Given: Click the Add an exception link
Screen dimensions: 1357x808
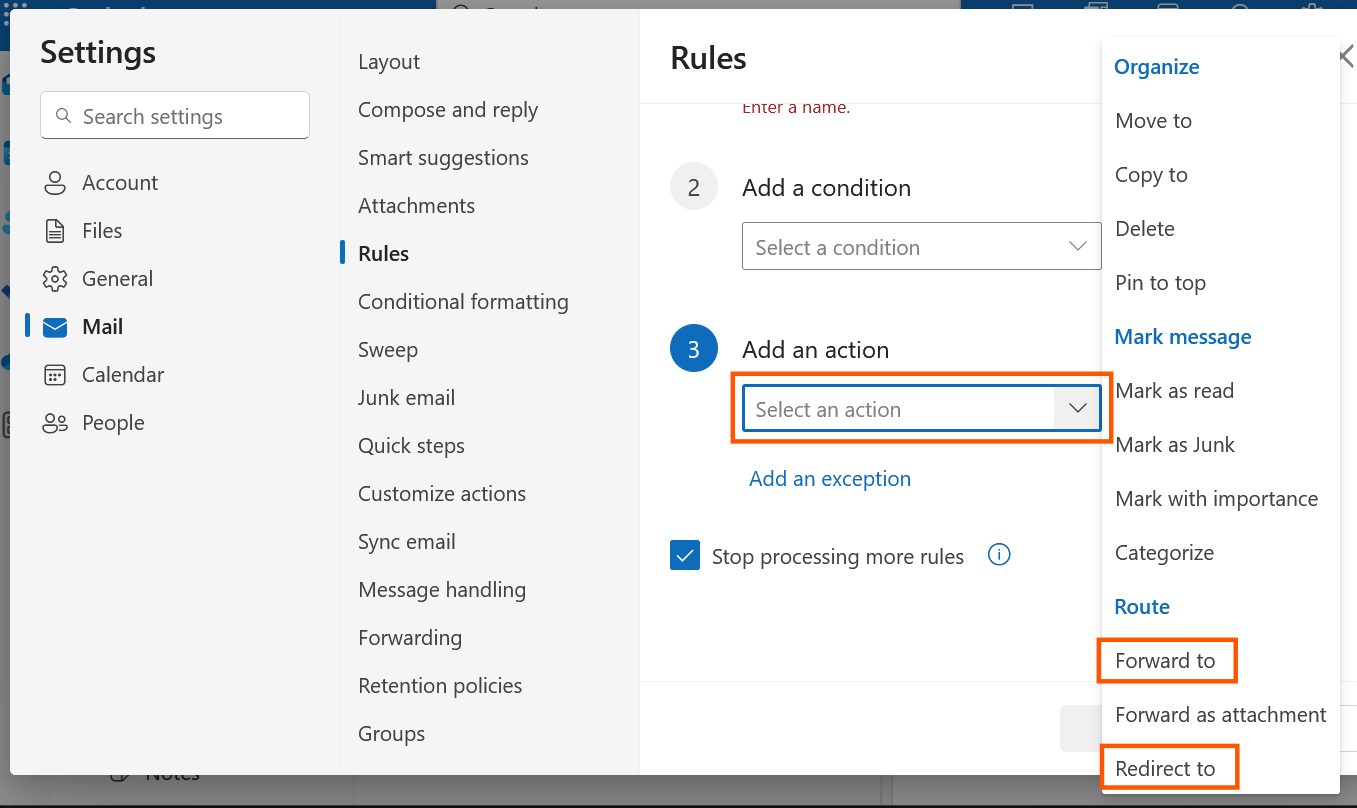Looking at the screenshot, I should (x=830, y=479).
